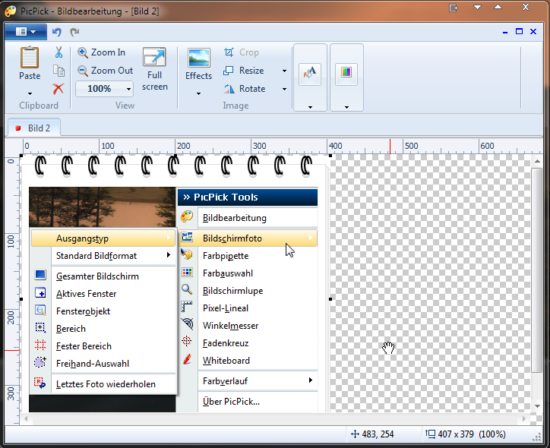This screenshot has height=448, width=550.
Task: Click Über PicPick... text in the pasted menu
Action: (x=231, y=401)
